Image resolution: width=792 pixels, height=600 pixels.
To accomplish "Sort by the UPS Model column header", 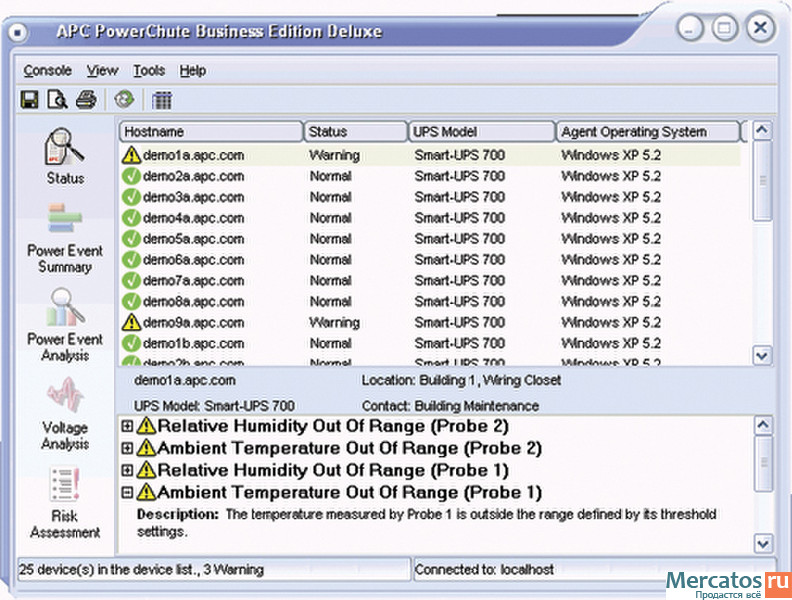I will [x=481, y=132].
